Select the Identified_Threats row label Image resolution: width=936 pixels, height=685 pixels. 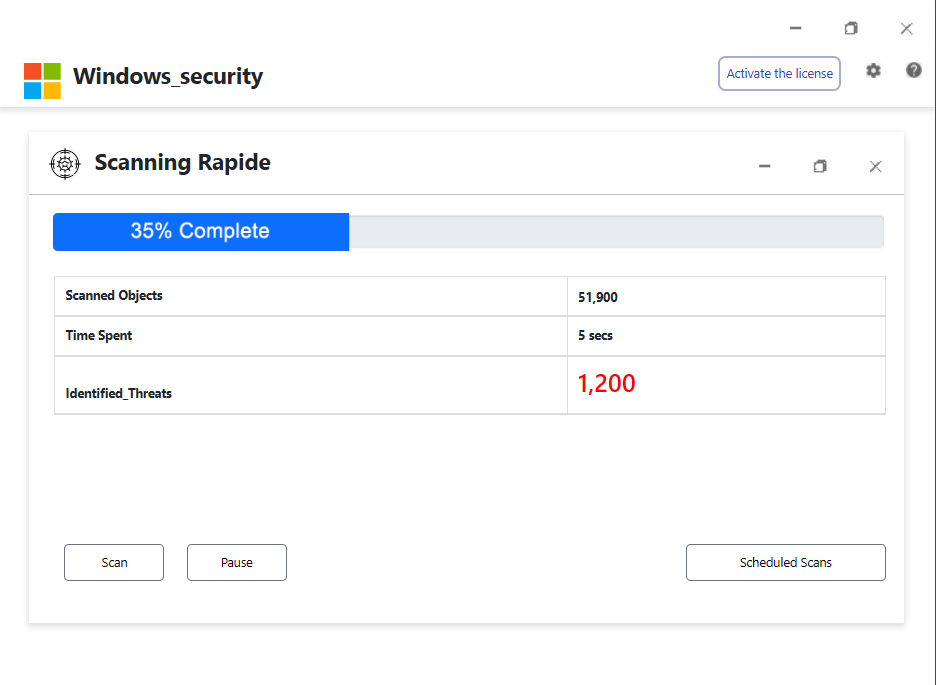119,393
